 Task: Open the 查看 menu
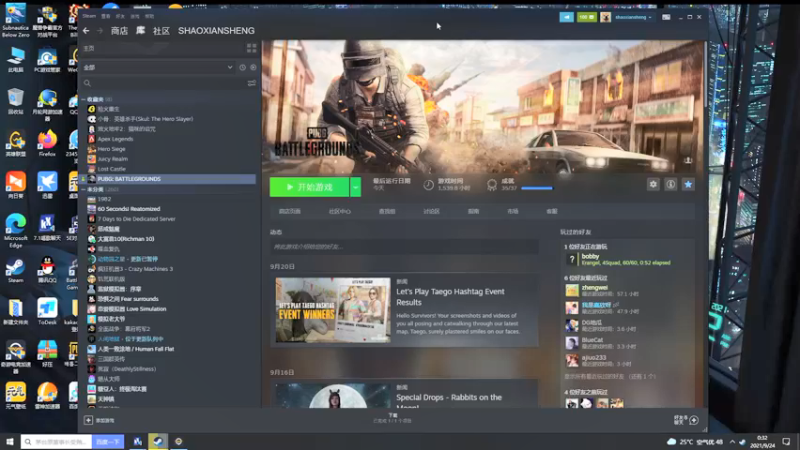106,16
